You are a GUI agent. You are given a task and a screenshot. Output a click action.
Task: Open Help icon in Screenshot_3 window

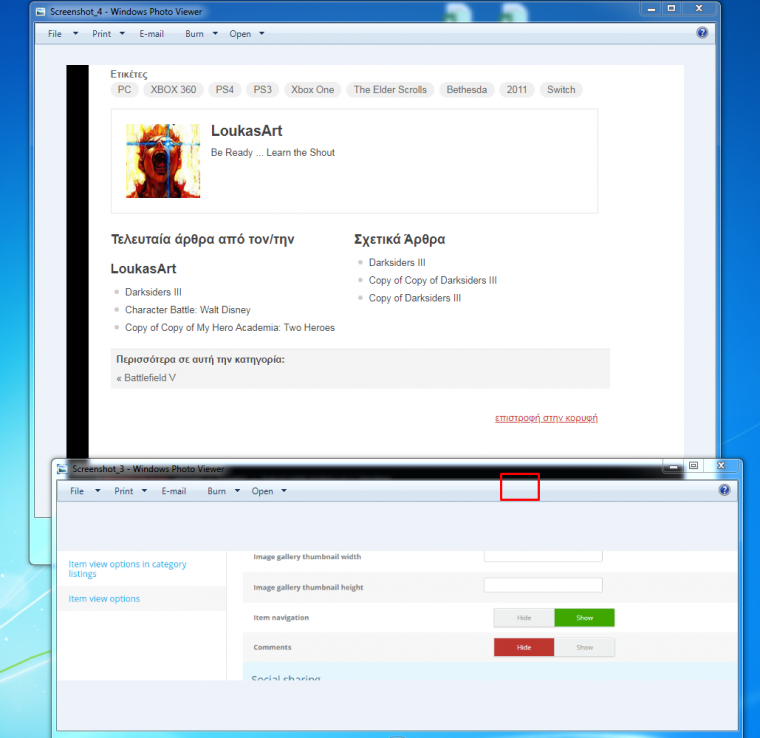pos(724,490)
